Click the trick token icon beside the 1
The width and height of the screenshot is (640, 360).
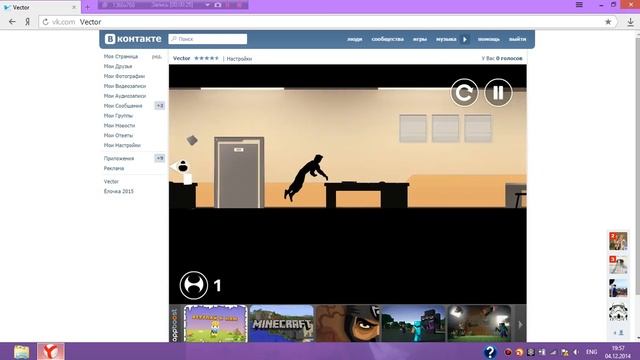coord(193,285)
